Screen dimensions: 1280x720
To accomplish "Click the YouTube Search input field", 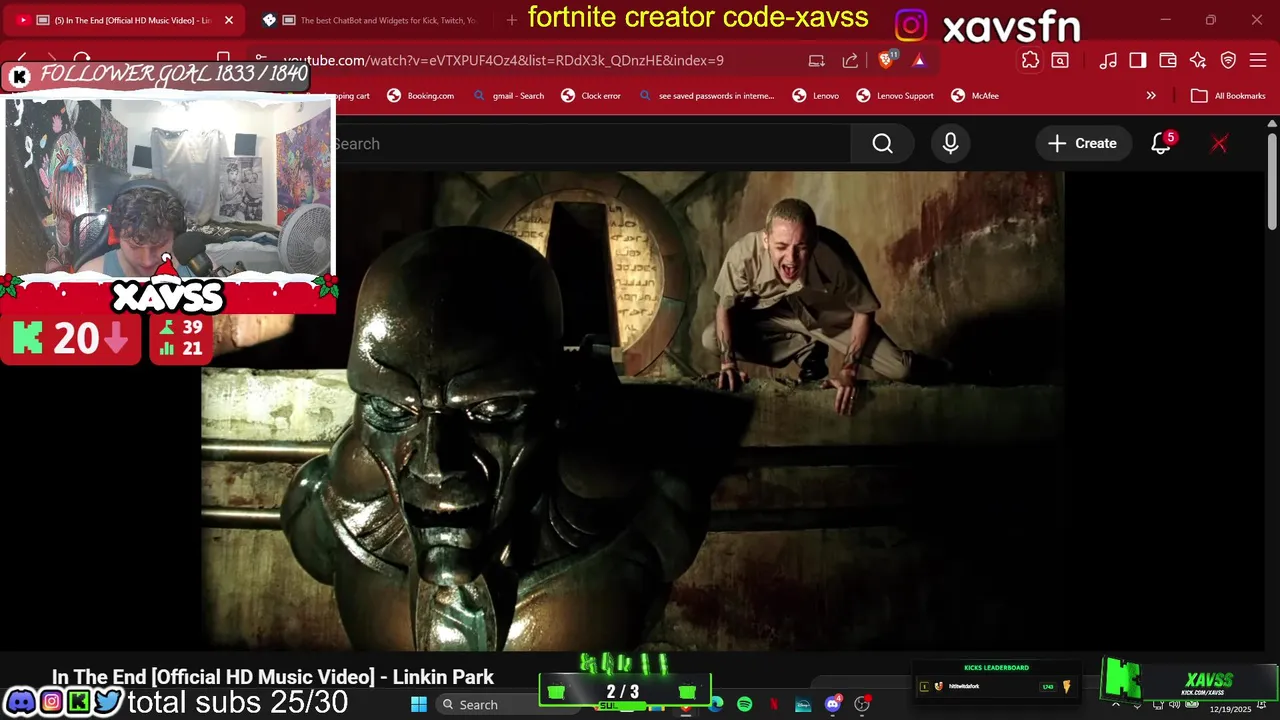I will (x=592, y=143).
